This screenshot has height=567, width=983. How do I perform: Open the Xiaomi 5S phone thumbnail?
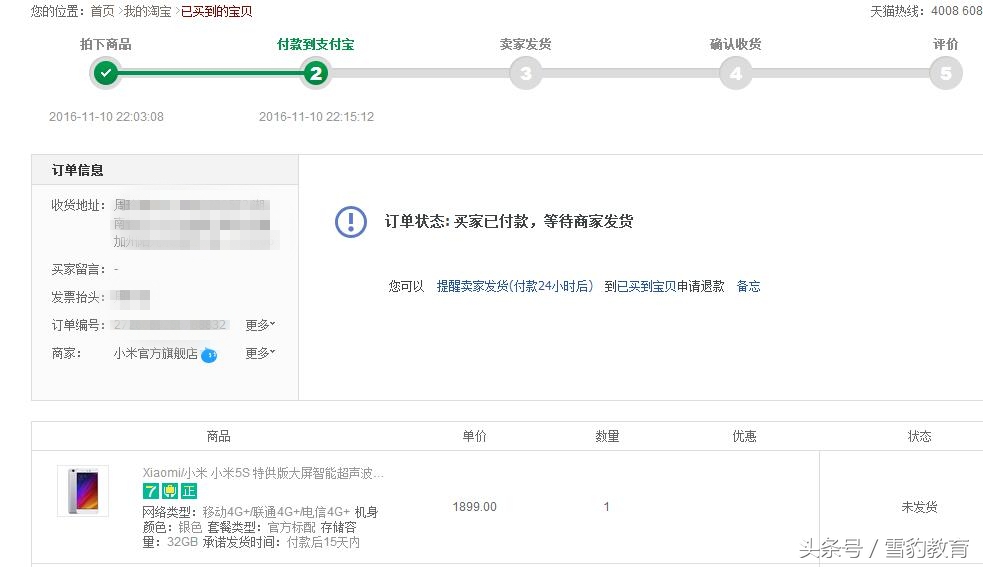pos(83,491)
